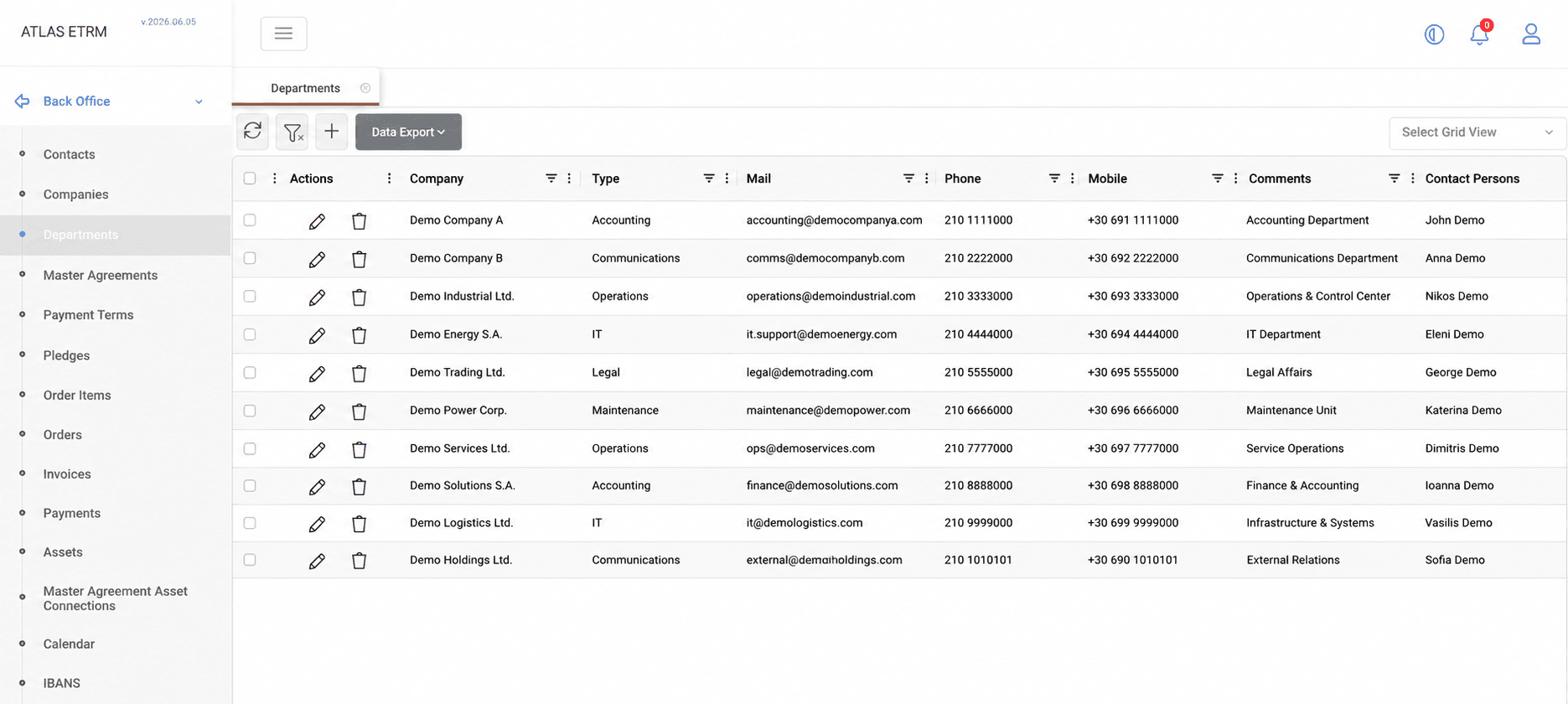Toggle the hamburger sidebar menu

click(x=283, y=34)
